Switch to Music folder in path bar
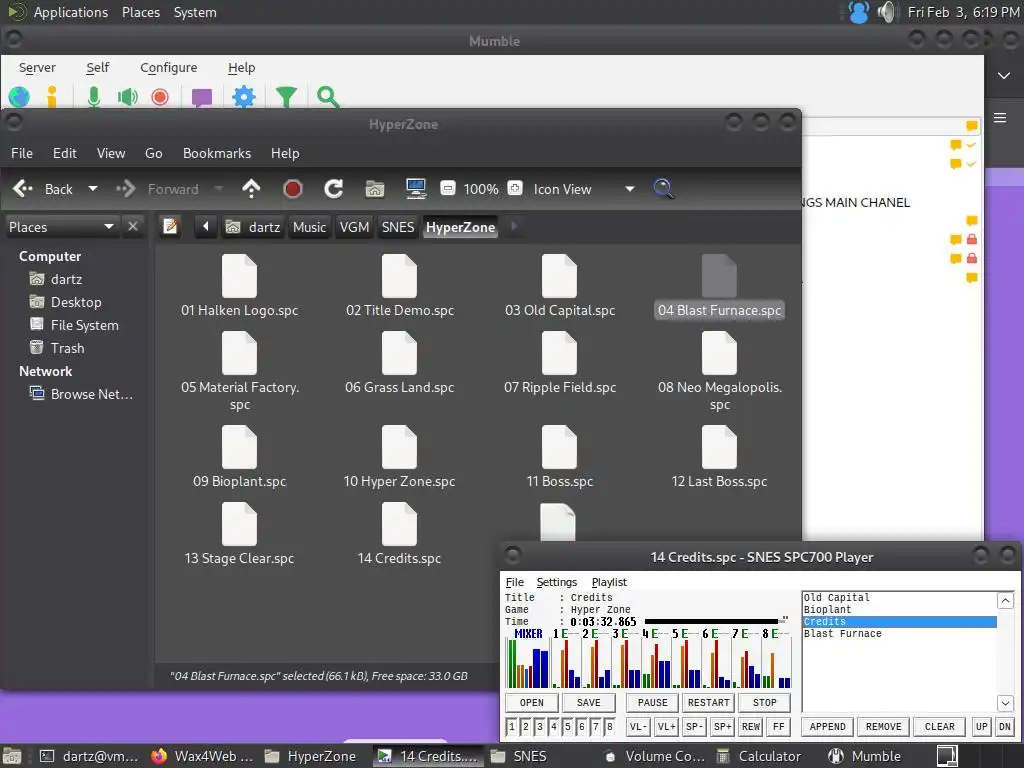This screenshot has height=768, width=1024. click(309, 227)
